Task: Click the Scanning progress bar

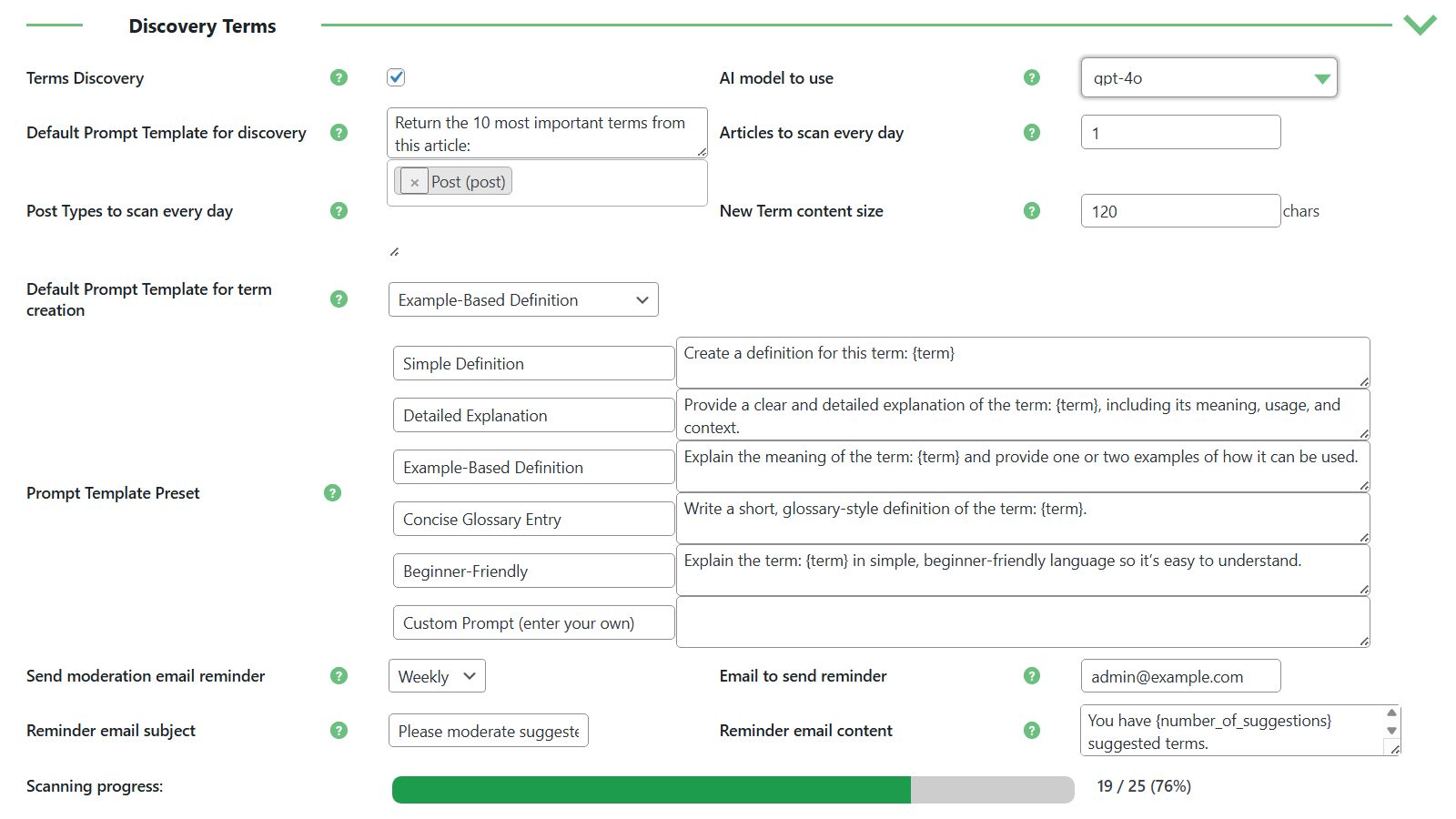Action: coord(733,790)
